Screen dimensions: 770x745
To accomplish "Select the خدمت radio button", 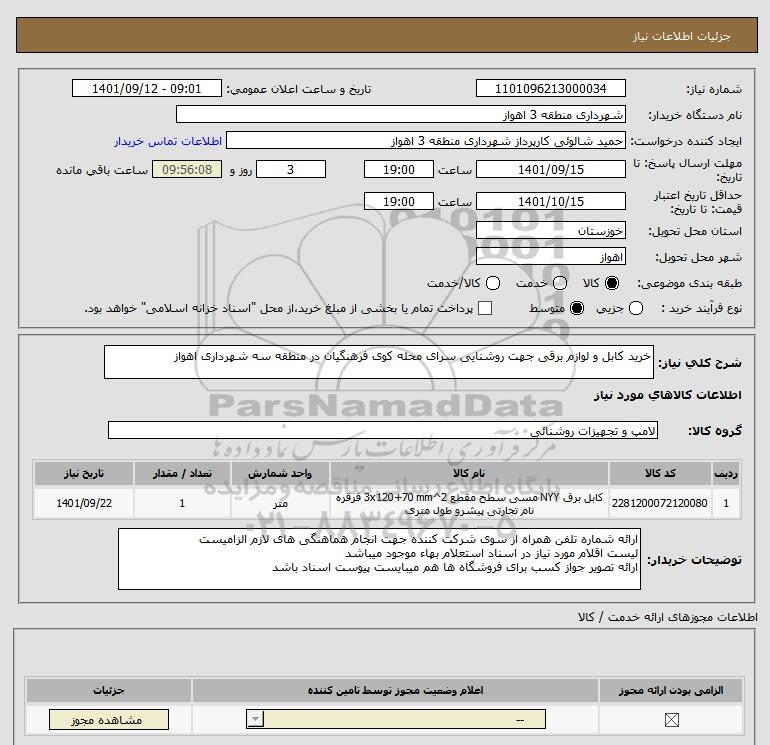I will [560, 283].
